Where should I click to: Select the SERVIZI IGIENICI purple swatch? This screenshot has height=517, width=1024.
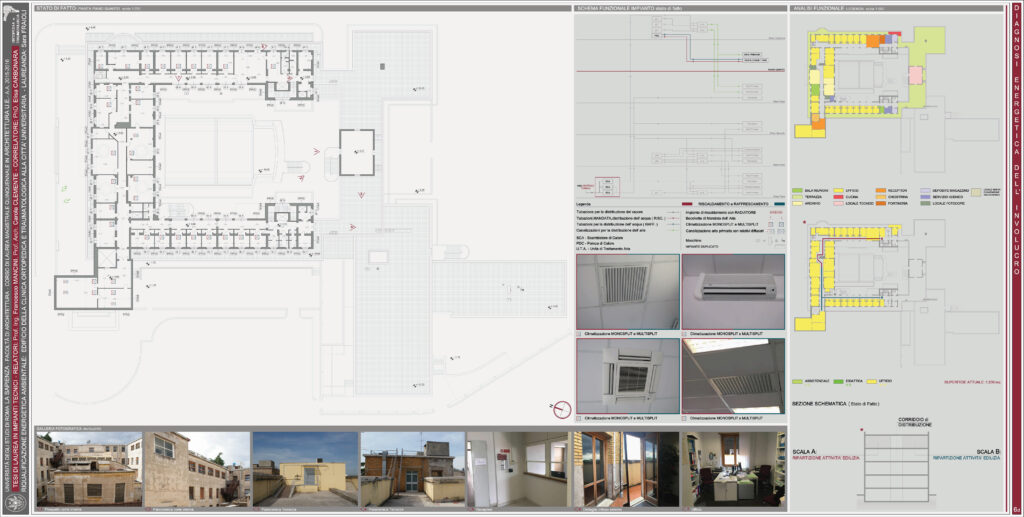[926, 196]
